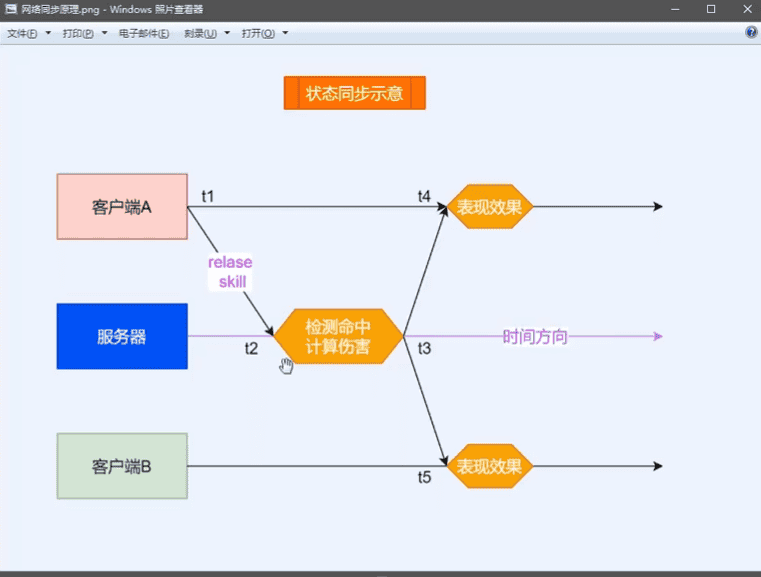Screen dimensions: 761x577
Task: Click the 刻录(U) menu label
Action: coord(200,33)
